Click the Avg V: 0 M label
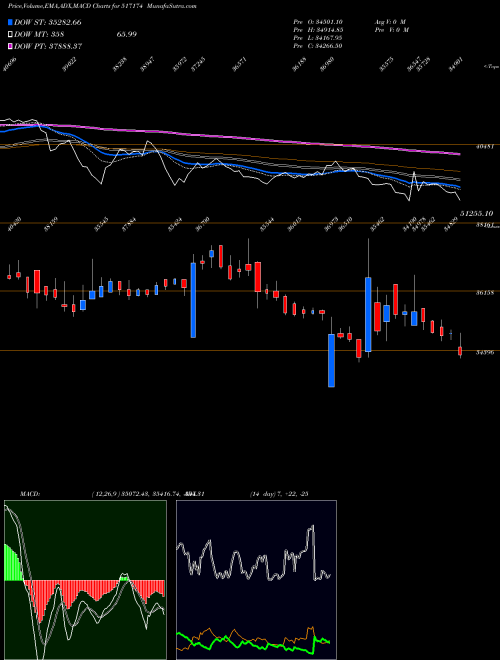Screen dimensions: 500x660 [390, 22]
